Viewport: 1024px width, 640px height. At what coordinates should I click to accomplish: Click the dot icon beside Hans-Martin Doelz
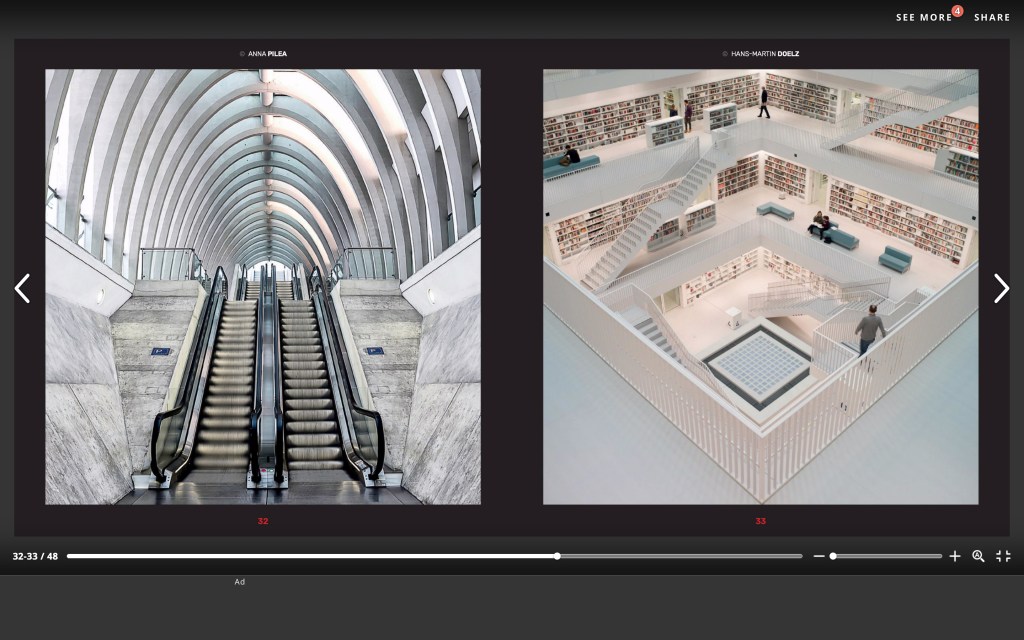pos(725,54)
